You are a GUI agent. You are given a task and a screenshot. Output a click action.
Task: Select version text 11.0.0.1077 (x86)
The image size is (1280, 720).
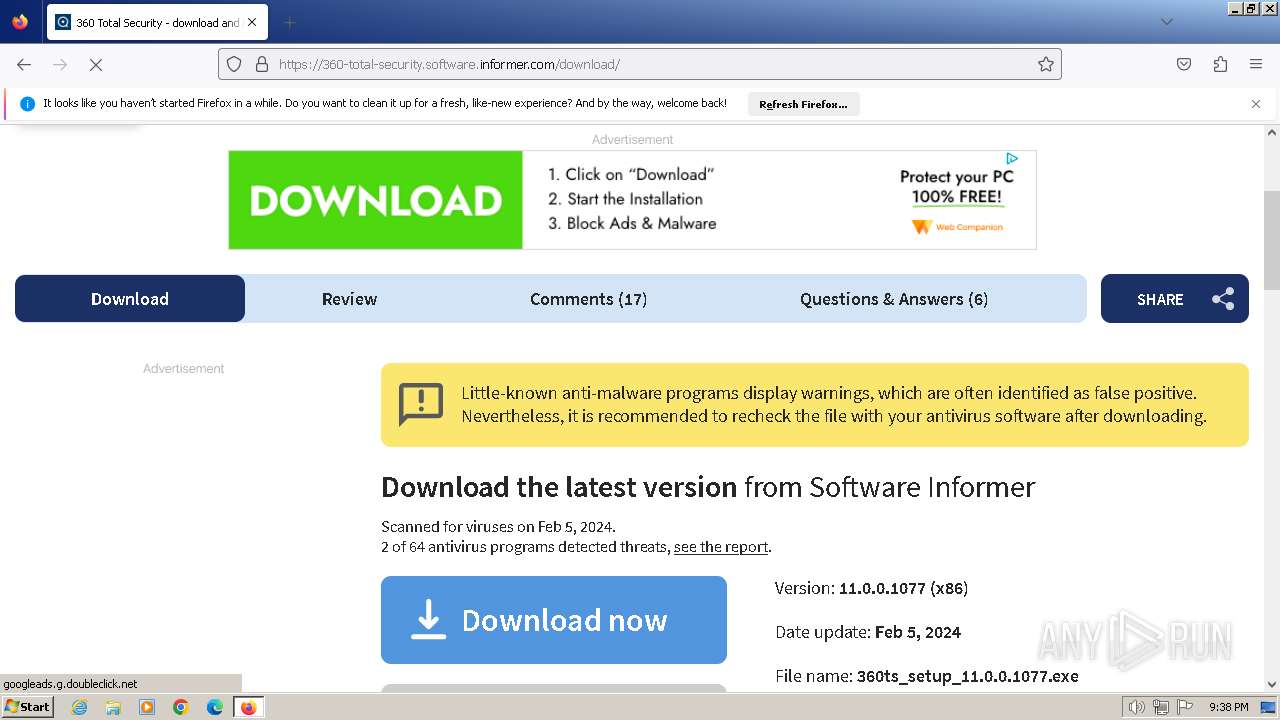(903, 588)
